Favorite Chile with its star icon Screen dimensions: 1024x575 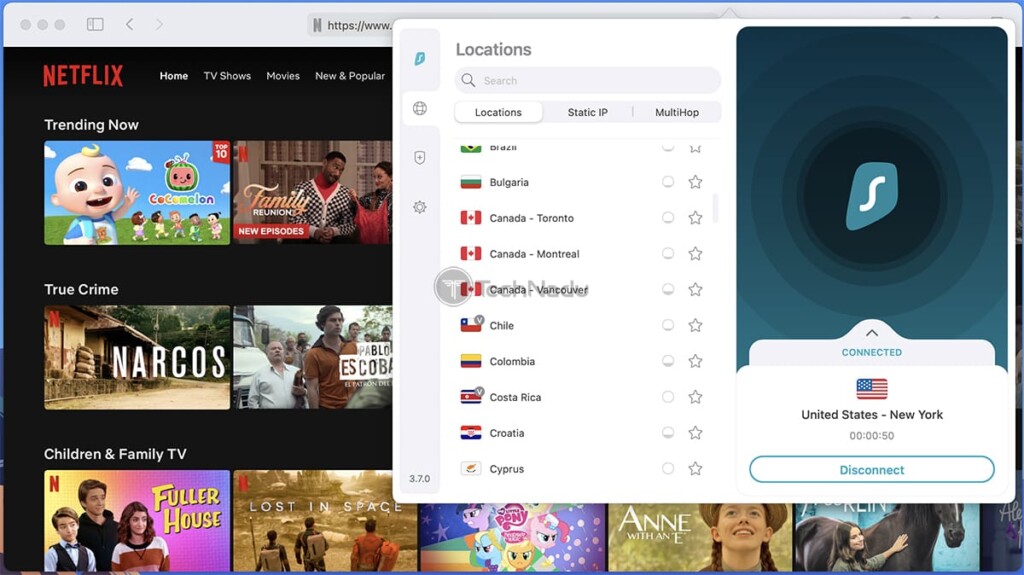click(x=696, y=325)
